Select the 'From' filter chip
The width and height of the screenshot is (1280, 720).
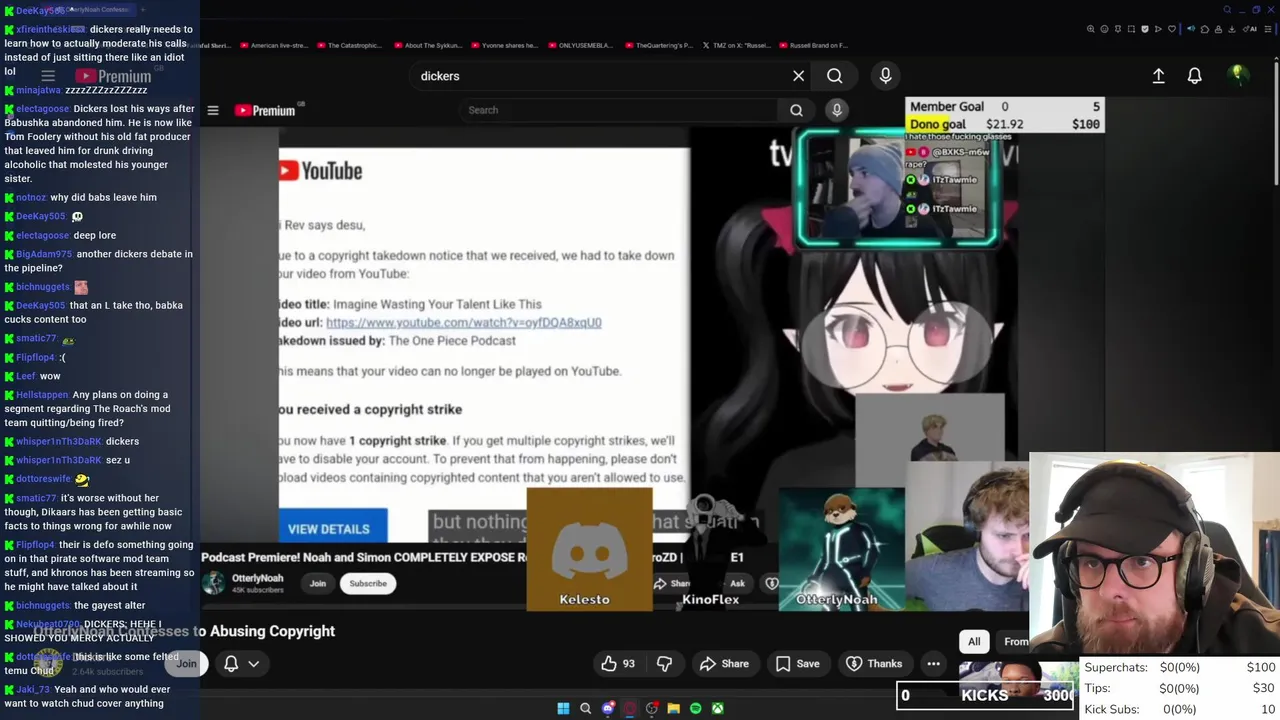click(x=1015, y=642)
